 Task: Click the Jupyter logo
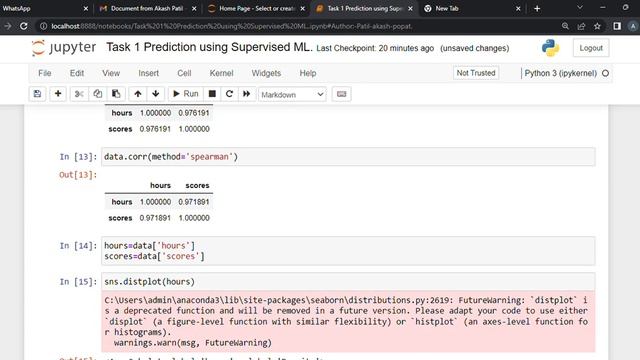tap(64, 48)
